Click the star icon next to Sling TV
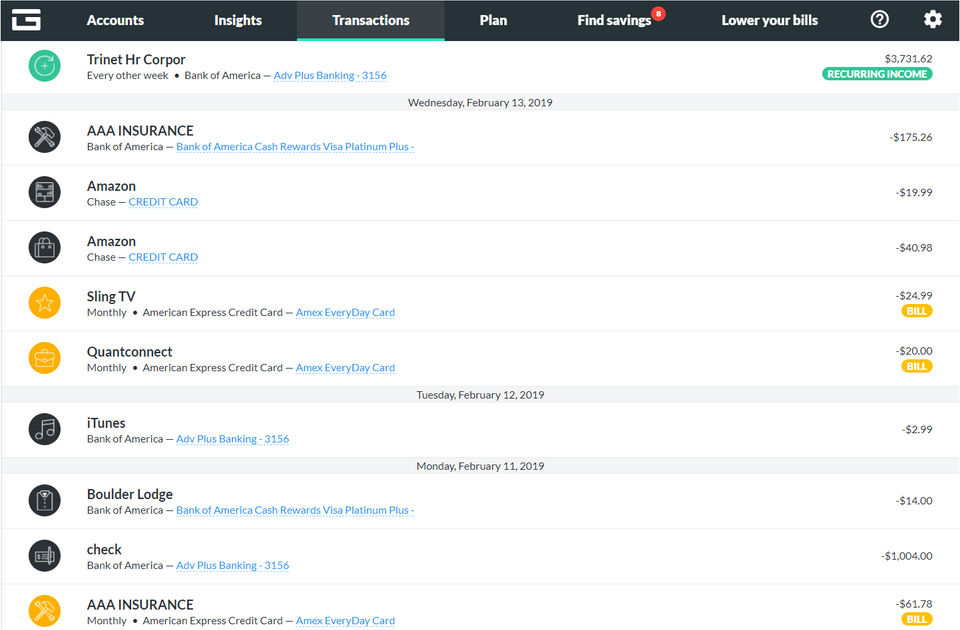The height and width of the screenshot is (630, 960). 45,302
